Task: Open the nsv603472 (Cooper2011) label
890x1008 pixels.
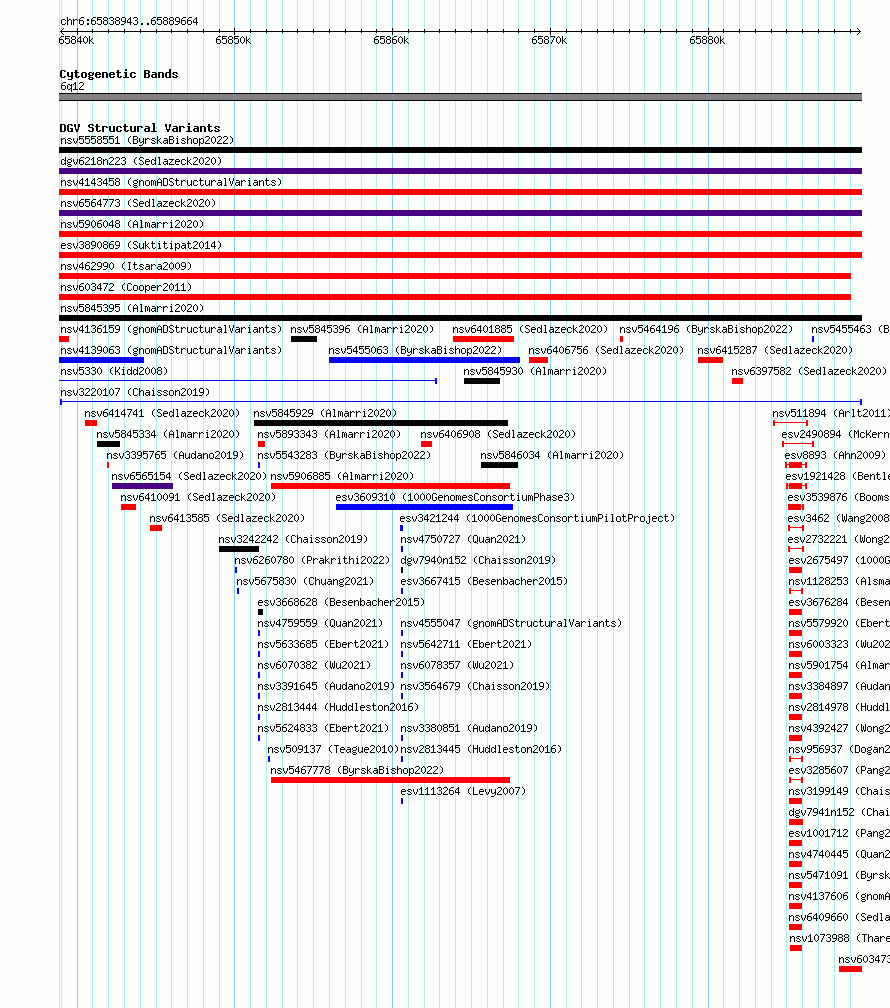Action: 126,287
